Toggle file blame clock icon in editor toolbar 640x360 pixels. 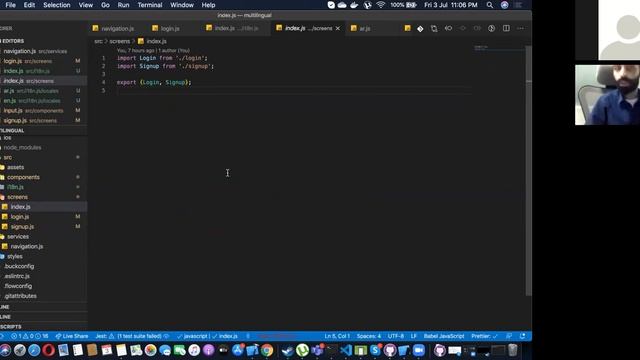[x=491, y=29]
